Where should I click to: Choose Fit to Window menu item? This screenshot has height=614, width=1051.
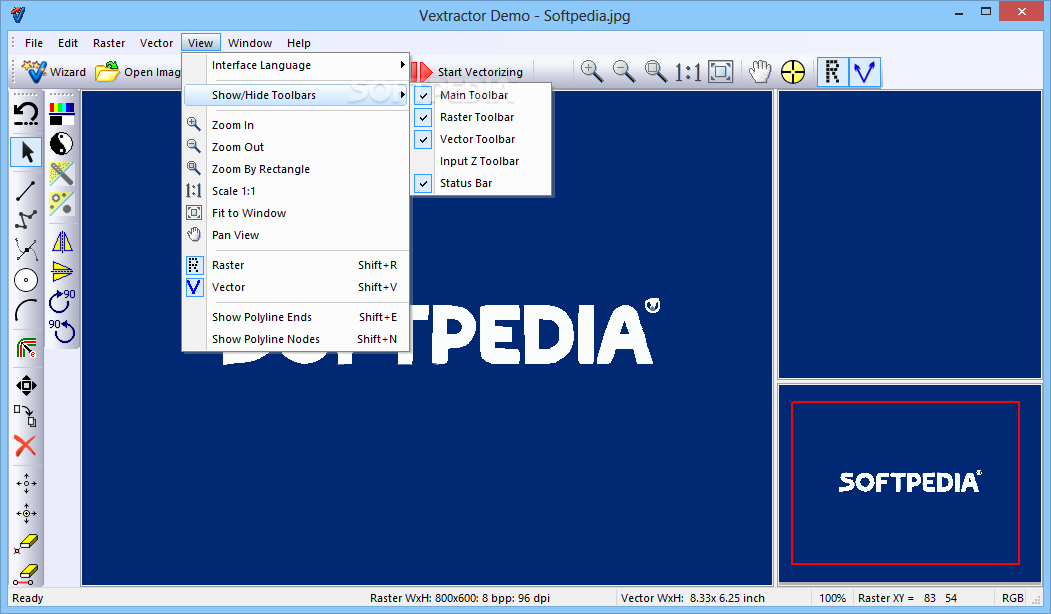tap(296, 213)
